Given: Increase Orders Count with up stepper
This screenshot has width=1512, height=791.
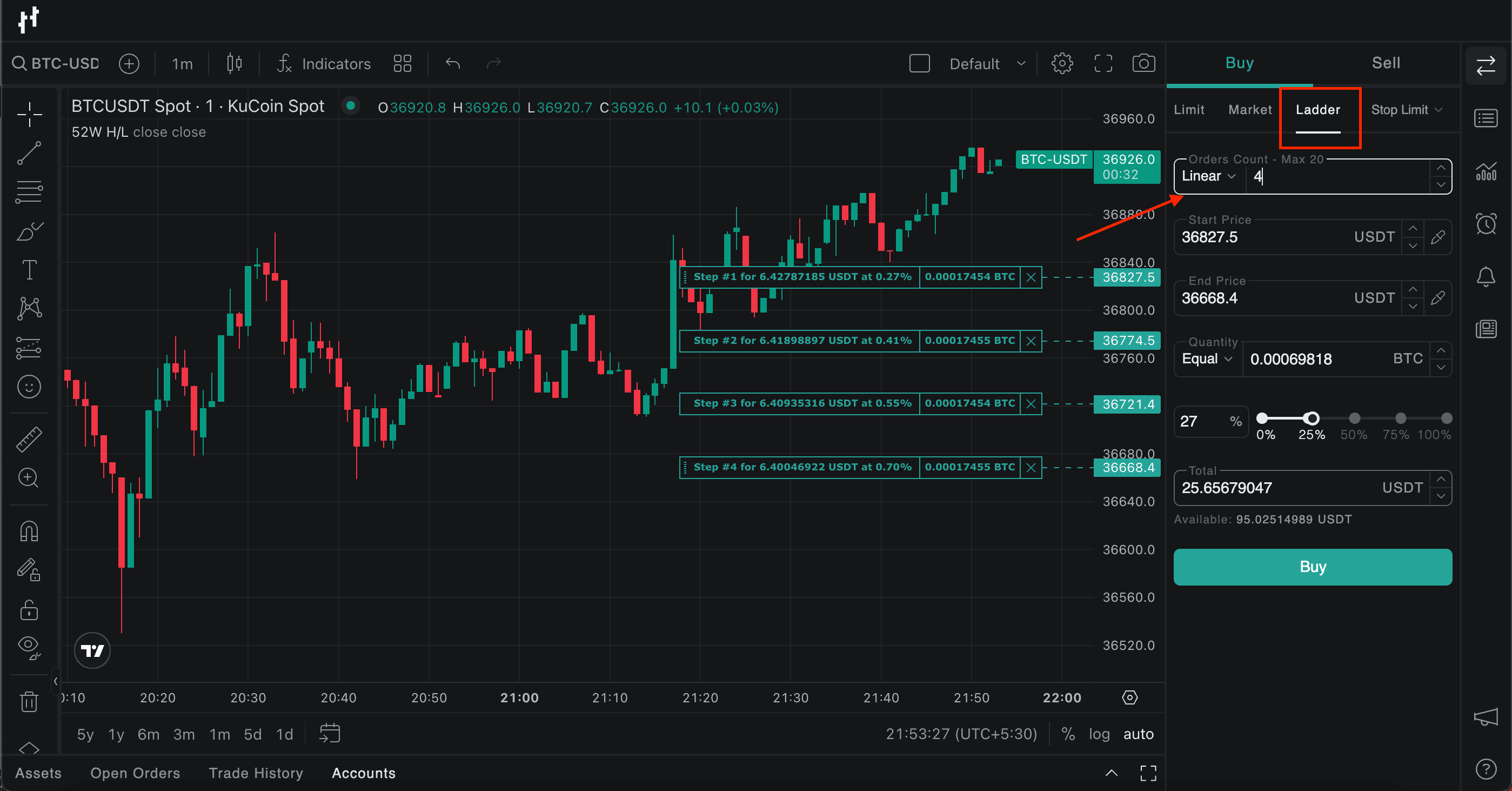Looking at the screenshot, I should click(1441, 168).
